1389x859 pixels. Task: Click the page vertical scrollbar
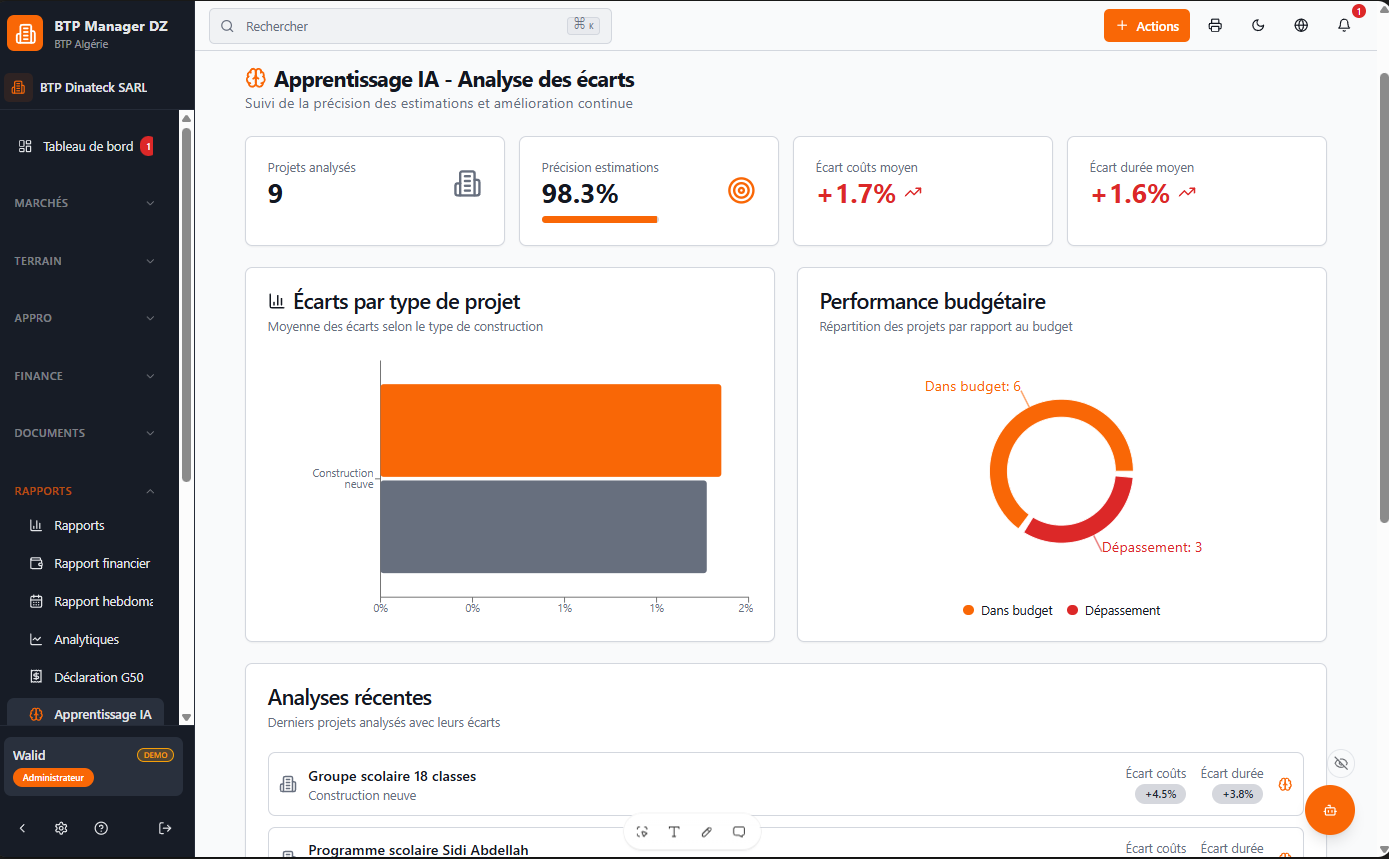[1384, 296]
